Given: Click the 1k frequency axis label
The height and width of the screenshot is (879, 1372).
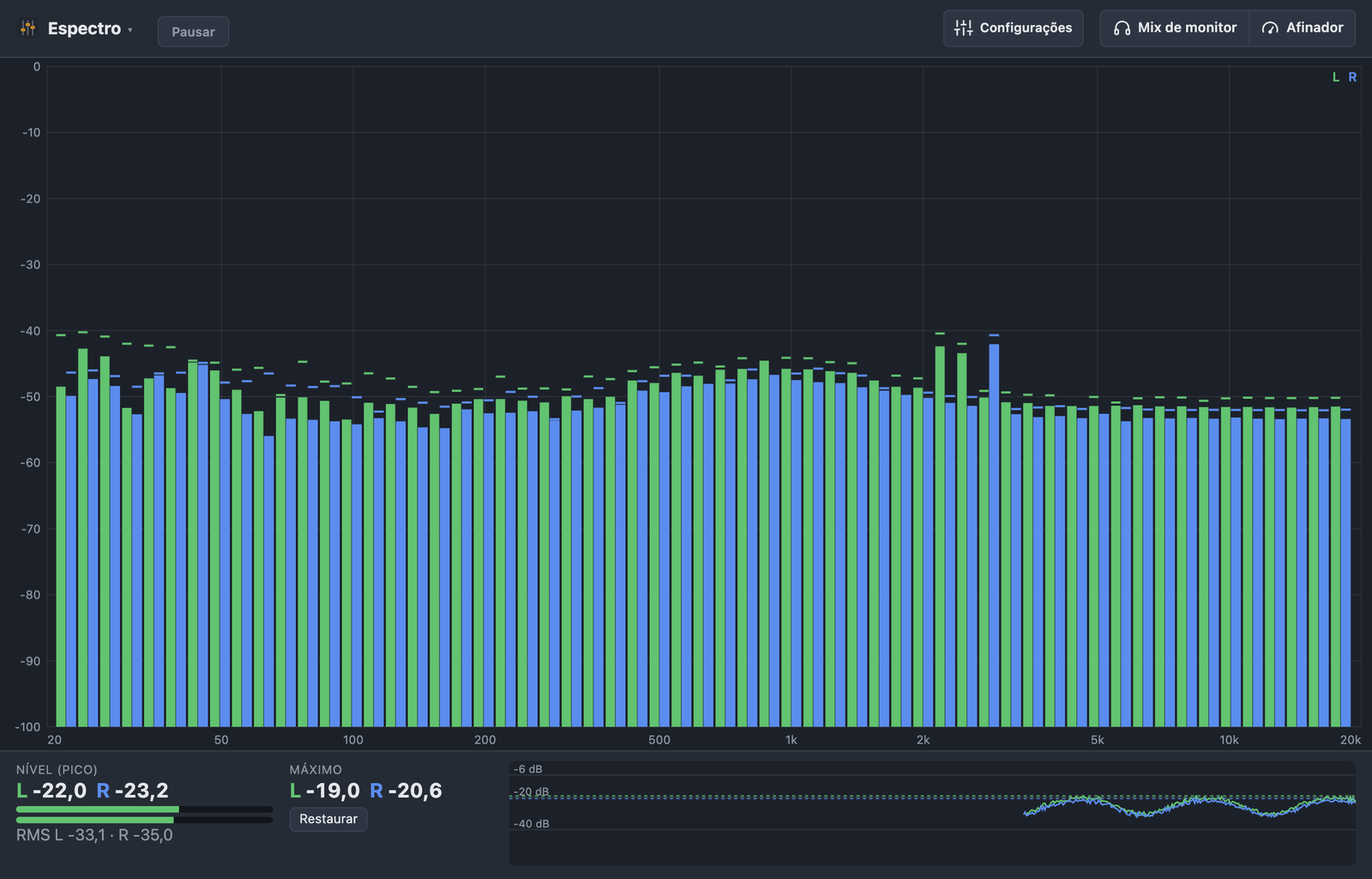Looking at the screenshot, I should (x=791, y=740).
